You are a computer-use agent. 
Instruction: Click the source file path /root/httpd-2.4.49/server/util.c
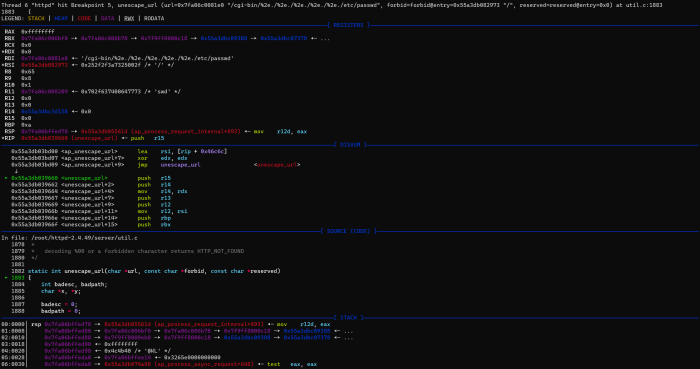[x=85, y=238]
